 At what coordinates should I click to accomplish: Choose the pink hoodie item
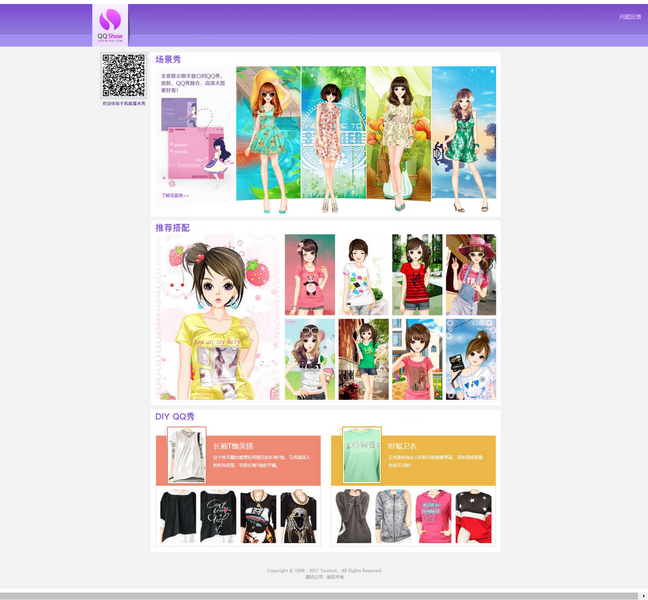coord(433,516)
